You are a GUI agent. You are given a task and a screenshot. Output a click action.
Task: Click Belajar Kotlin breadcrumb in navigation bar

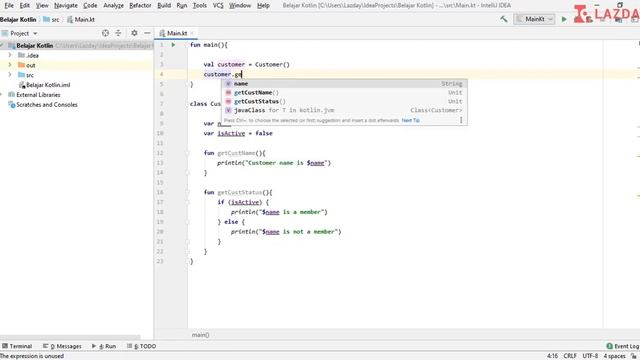[x=18, y=19]
